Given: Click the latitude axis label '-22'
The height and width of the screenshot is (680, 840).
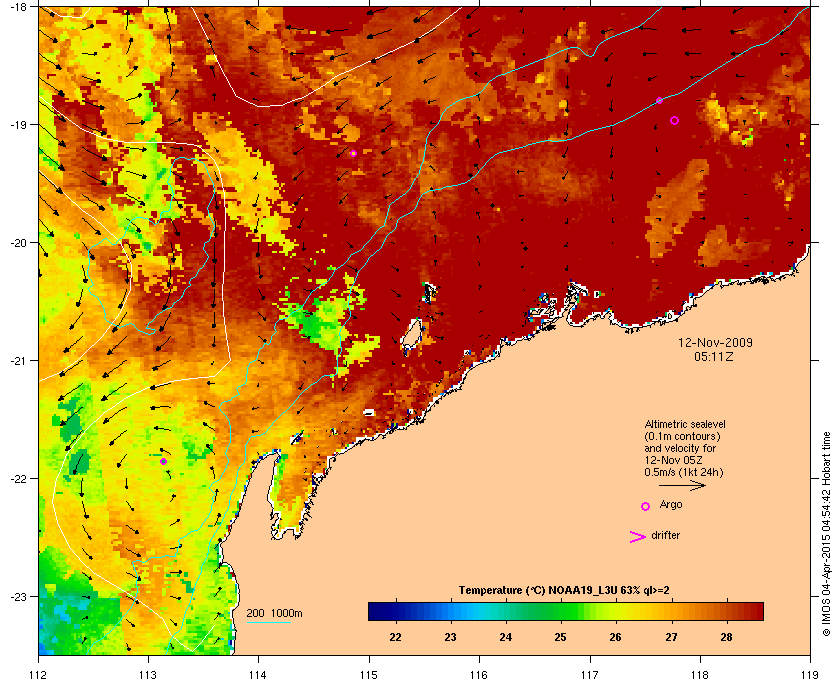Looking at the screenshot, I should (19, 479).
